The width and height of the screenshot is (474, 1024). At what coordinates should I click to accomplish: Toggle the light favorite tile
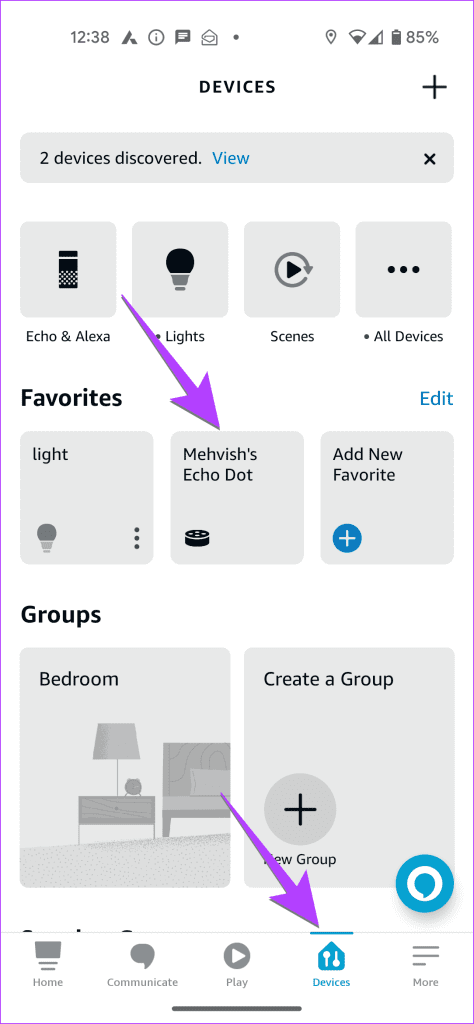87,497
